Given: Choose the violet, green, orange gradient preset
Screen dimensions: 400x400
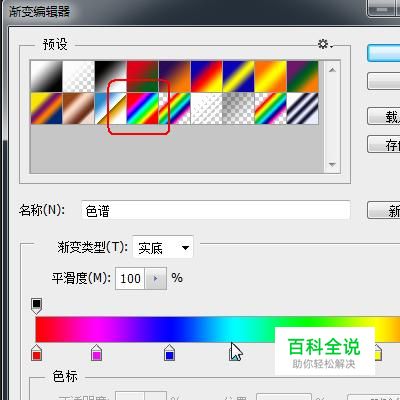Looking at the screenshot, I should tap(303, 76).
